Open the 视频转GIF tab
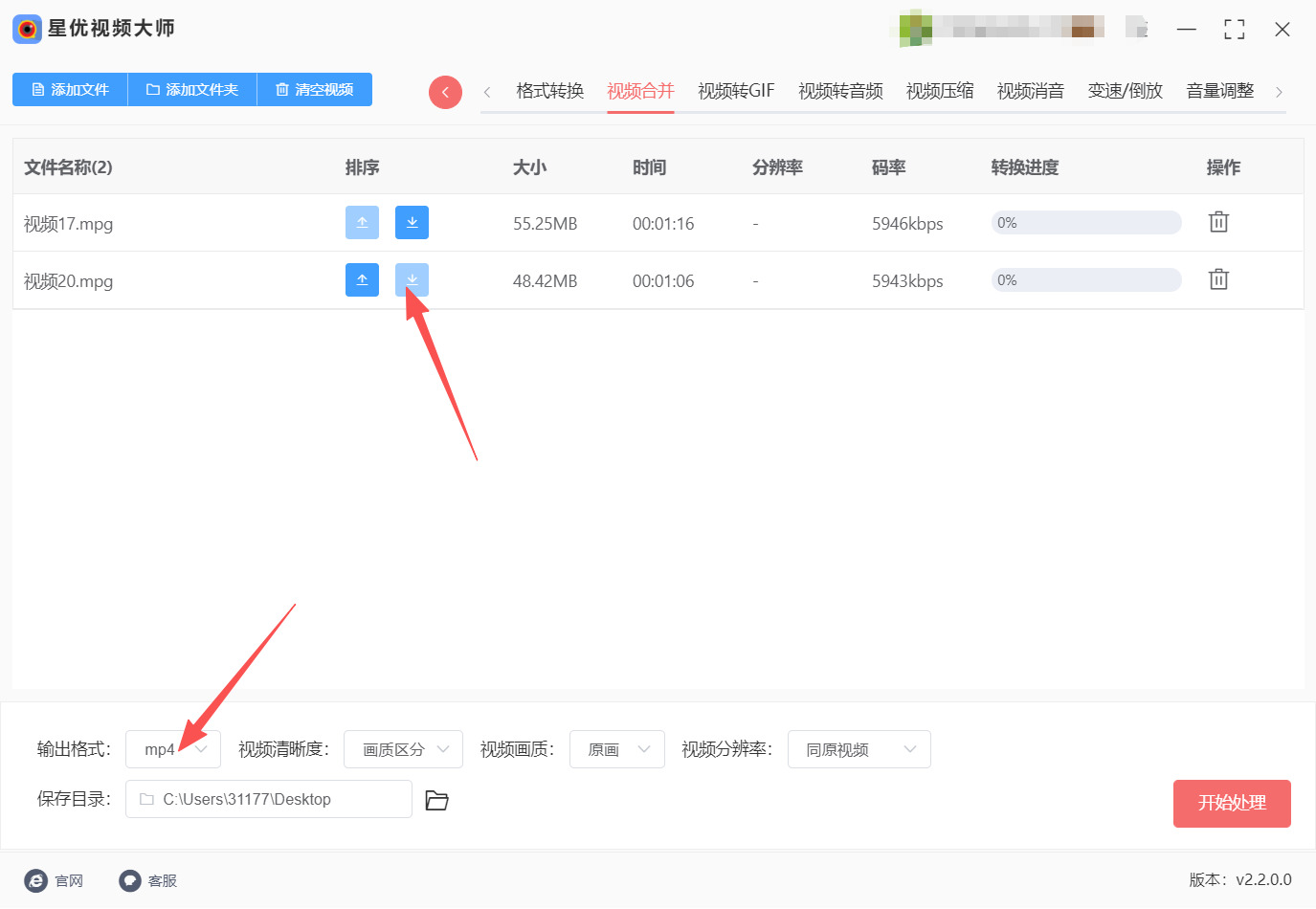The width and height of the screenshot is (1316, 909). click(x=735, y=90)
